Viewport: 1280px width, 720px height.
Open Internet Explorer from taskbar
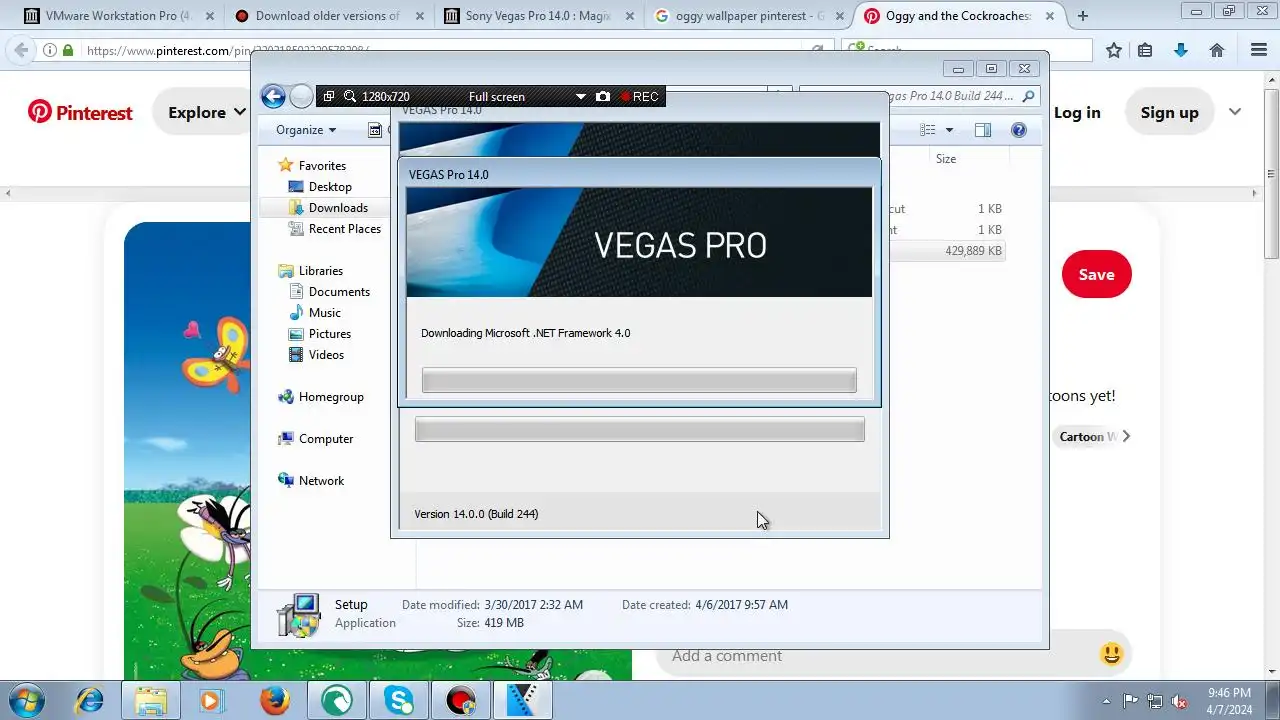89,701
